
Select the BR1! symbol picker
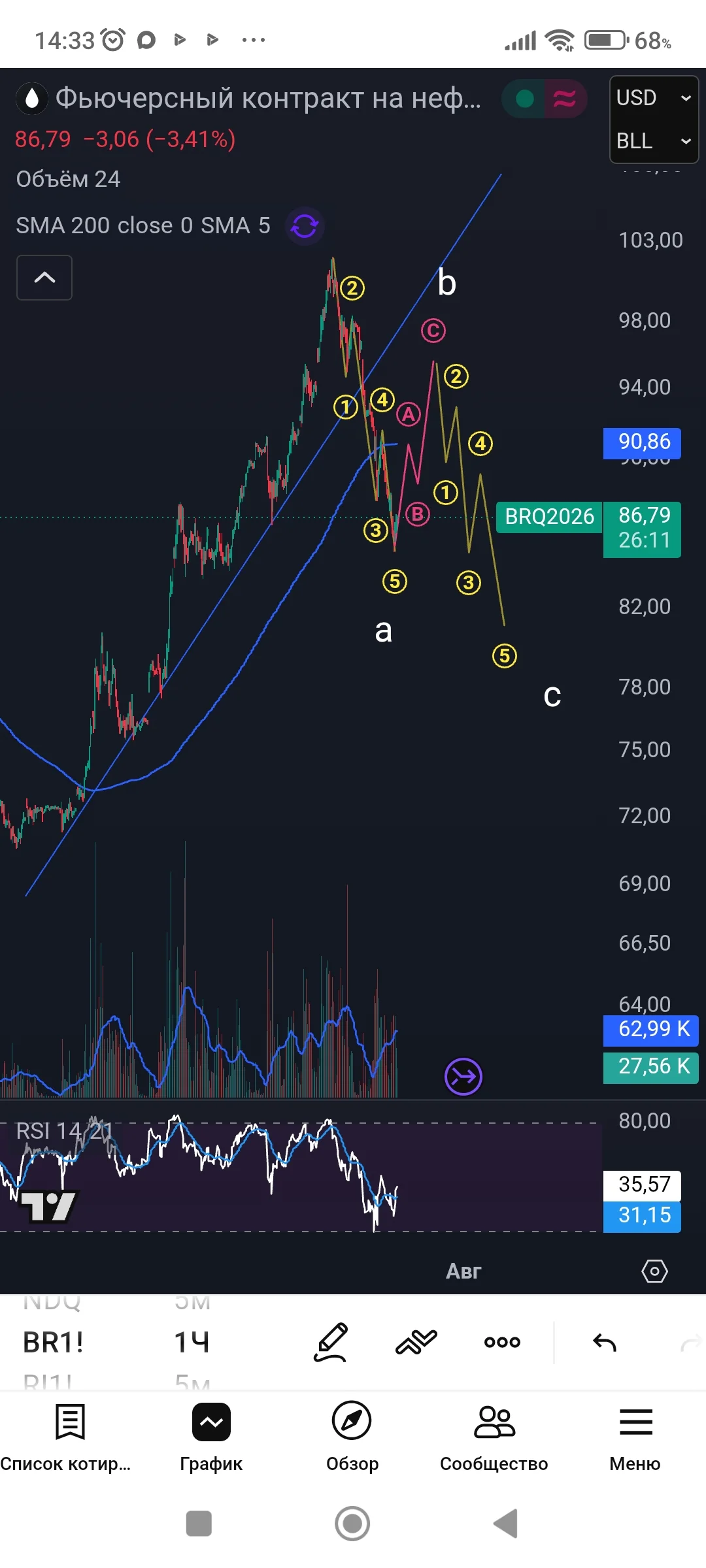53,1343
